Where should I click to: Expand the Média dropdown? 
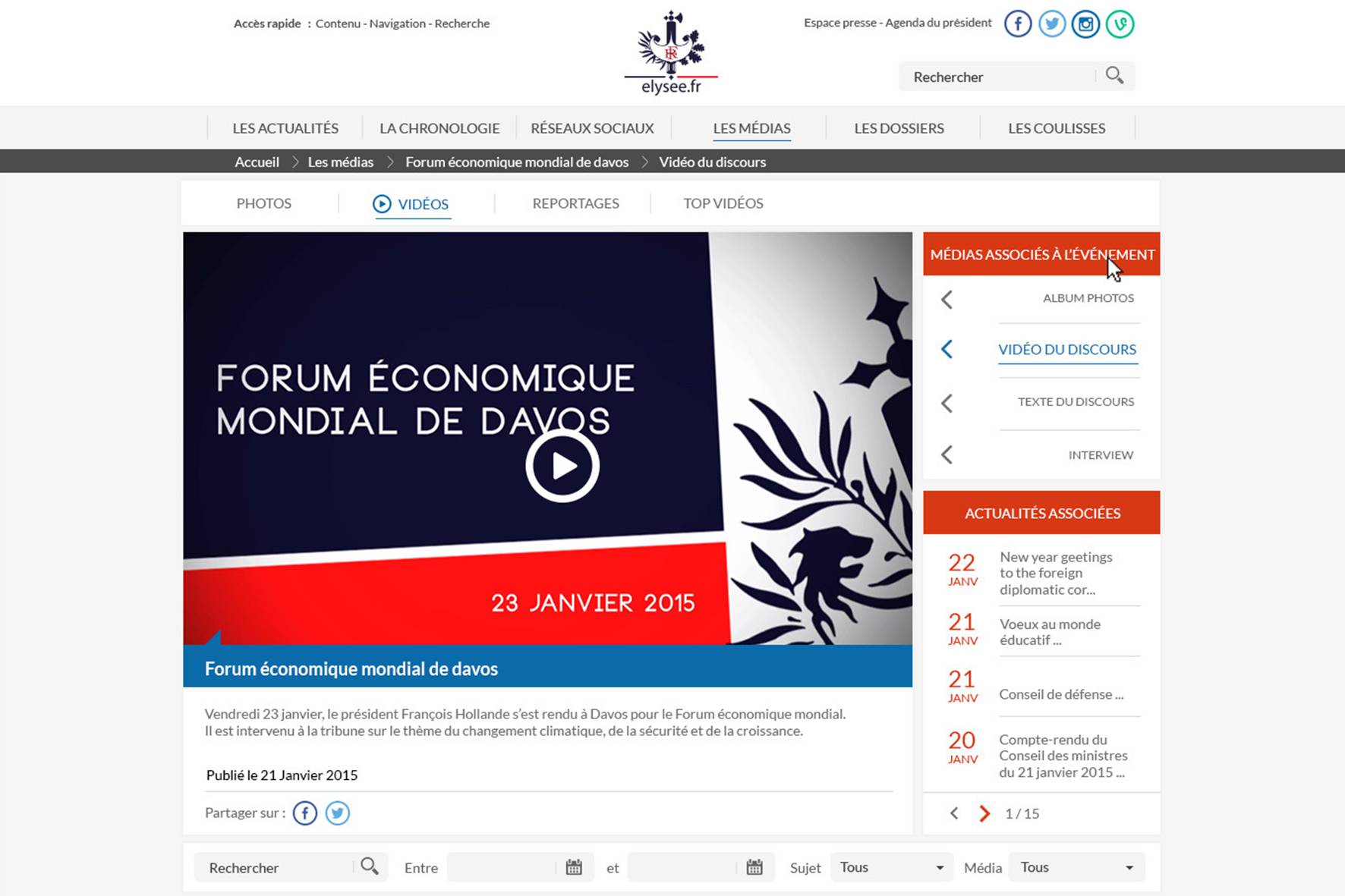[x=1076, y=867]
